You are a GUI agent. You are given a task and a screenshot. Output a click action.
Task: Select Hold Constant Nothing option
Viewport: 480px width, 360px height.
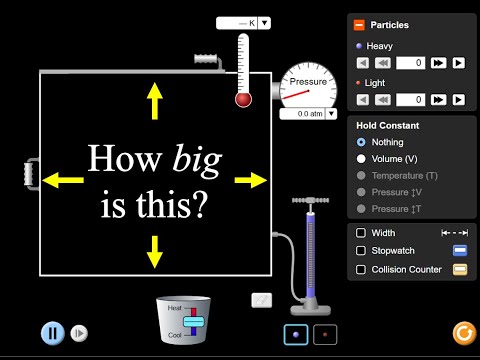pyautogui.click(x=361, y=142)
